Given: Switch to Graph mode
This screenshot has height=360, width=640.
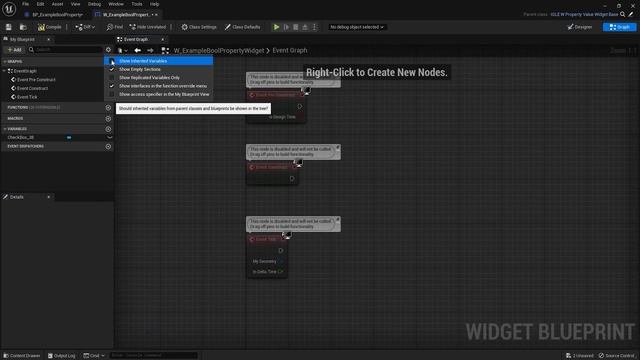Looking at the screenshot, I should pos(619,27).
